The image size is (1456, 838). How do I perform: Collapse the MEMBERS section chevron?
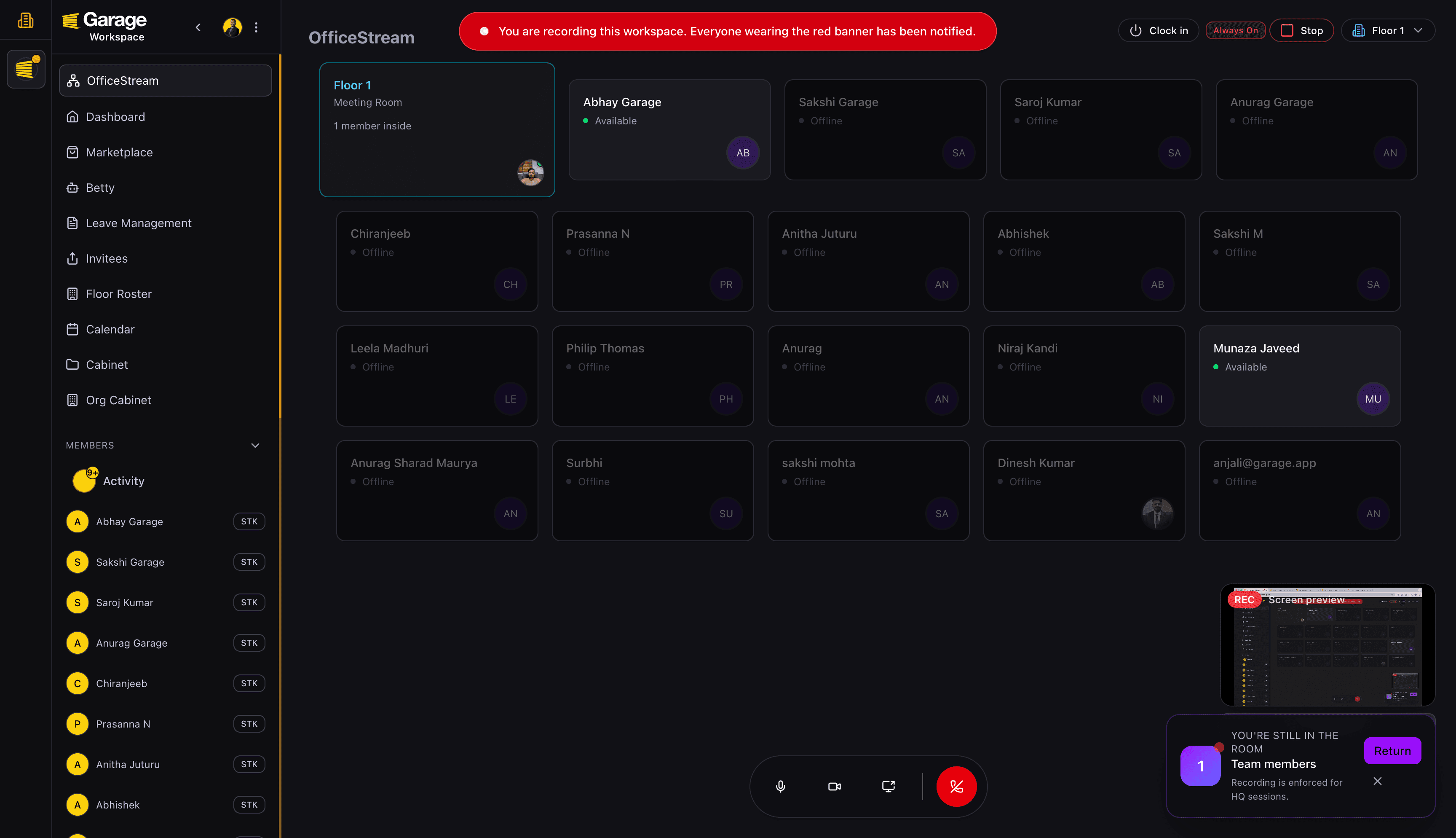pyautogui.click(x=255, y=446)
